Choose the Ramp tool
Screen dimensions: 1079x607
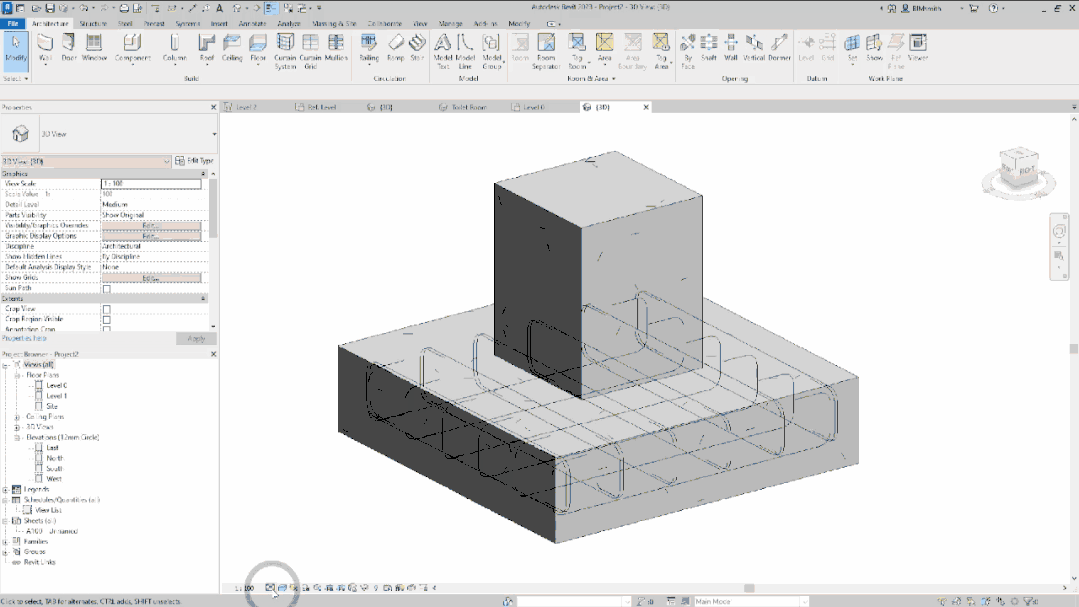click(396, 48)
